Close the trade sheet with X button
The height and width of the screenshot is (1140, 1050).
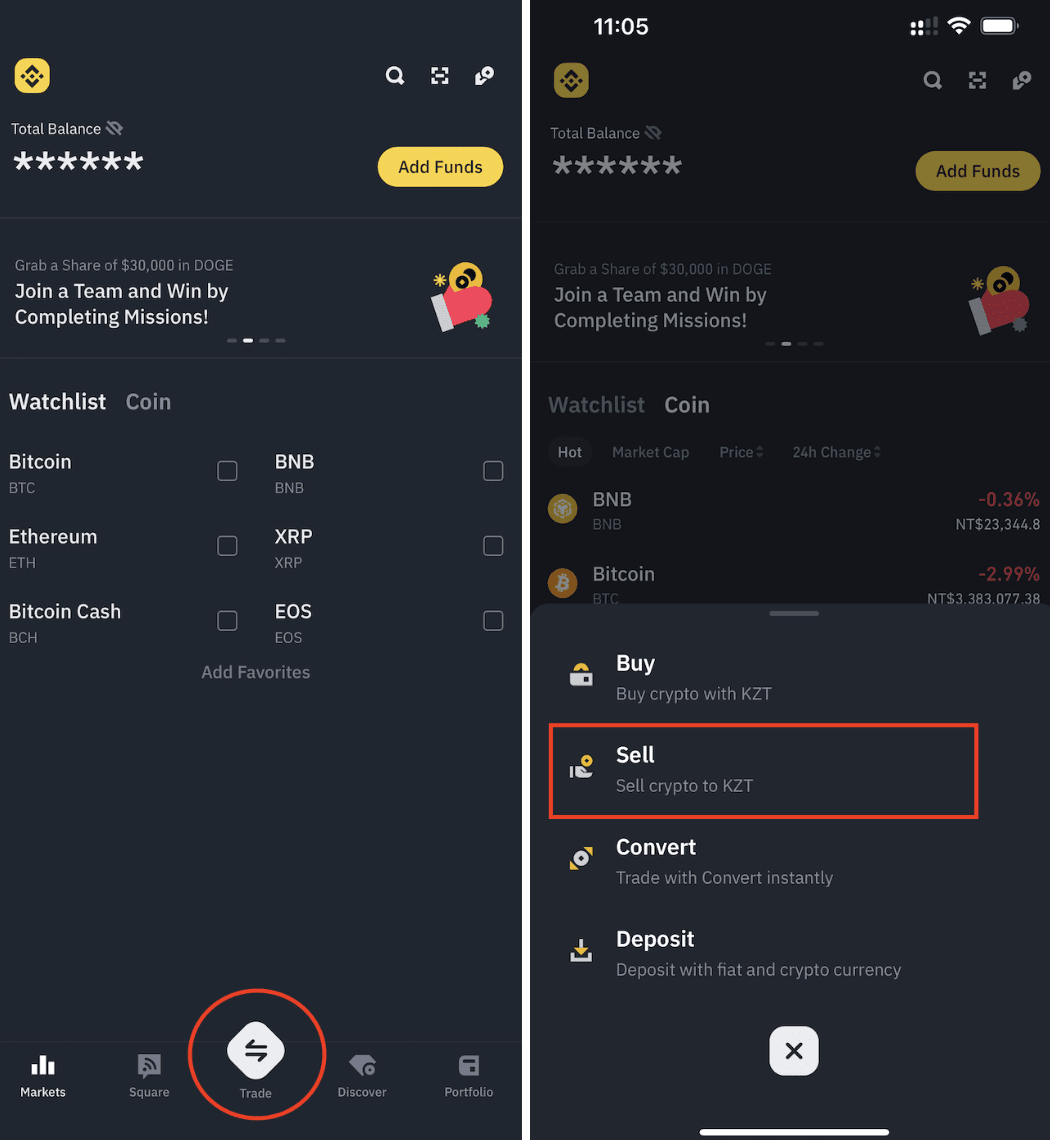pos(793,1051)
